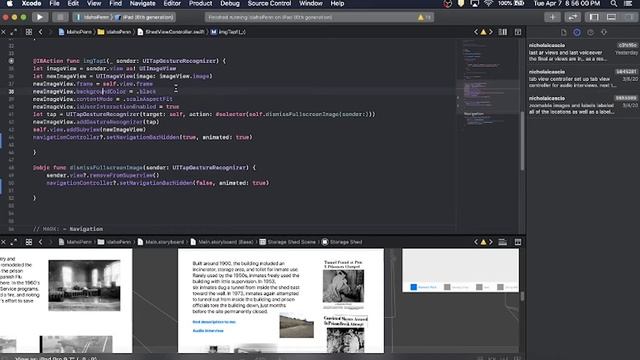Open the Debug menu
The image size is (640, 360).
(230, 3)
